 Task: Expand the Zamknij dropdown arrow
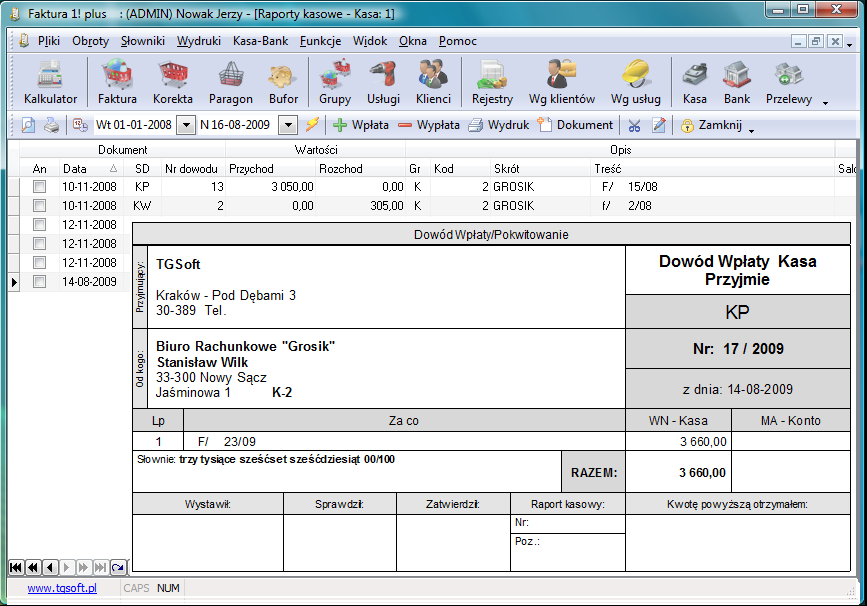pyautogui.click(x=751, y=128)
